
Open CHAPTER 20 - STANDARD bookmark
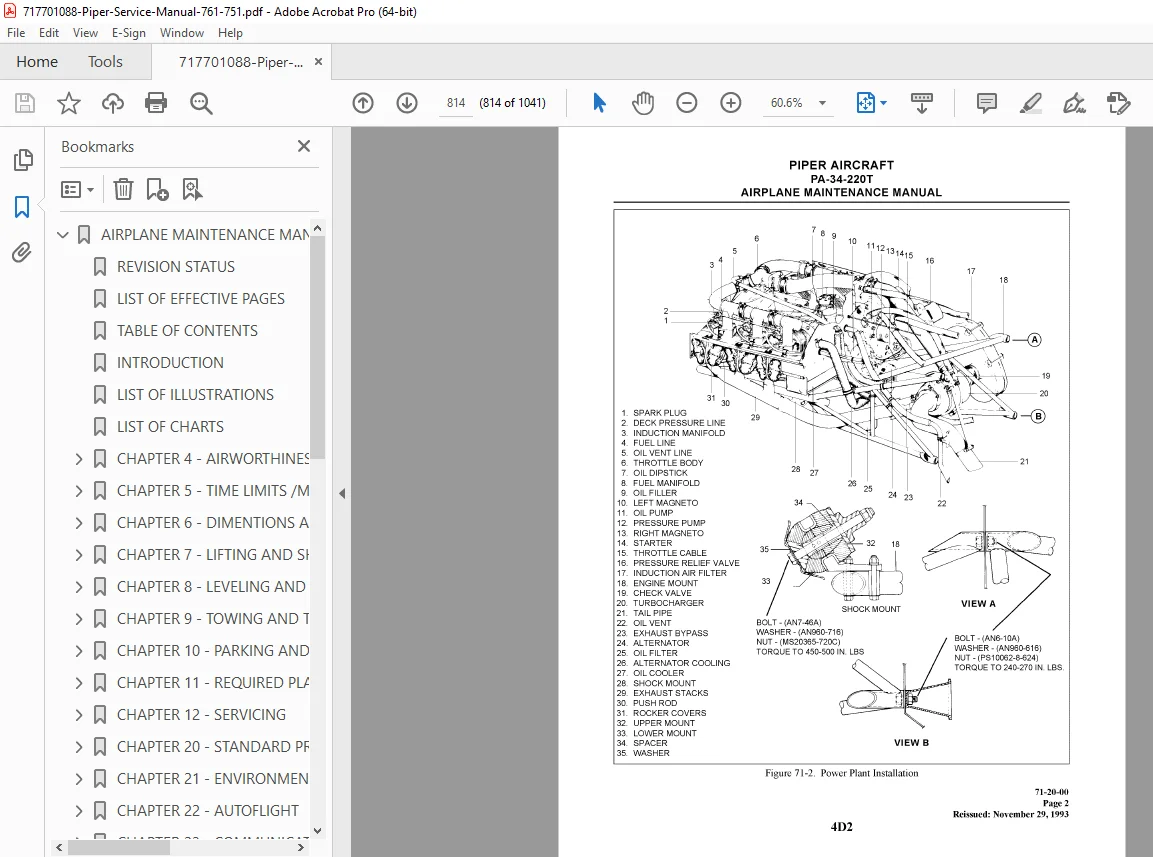[213, 747]
